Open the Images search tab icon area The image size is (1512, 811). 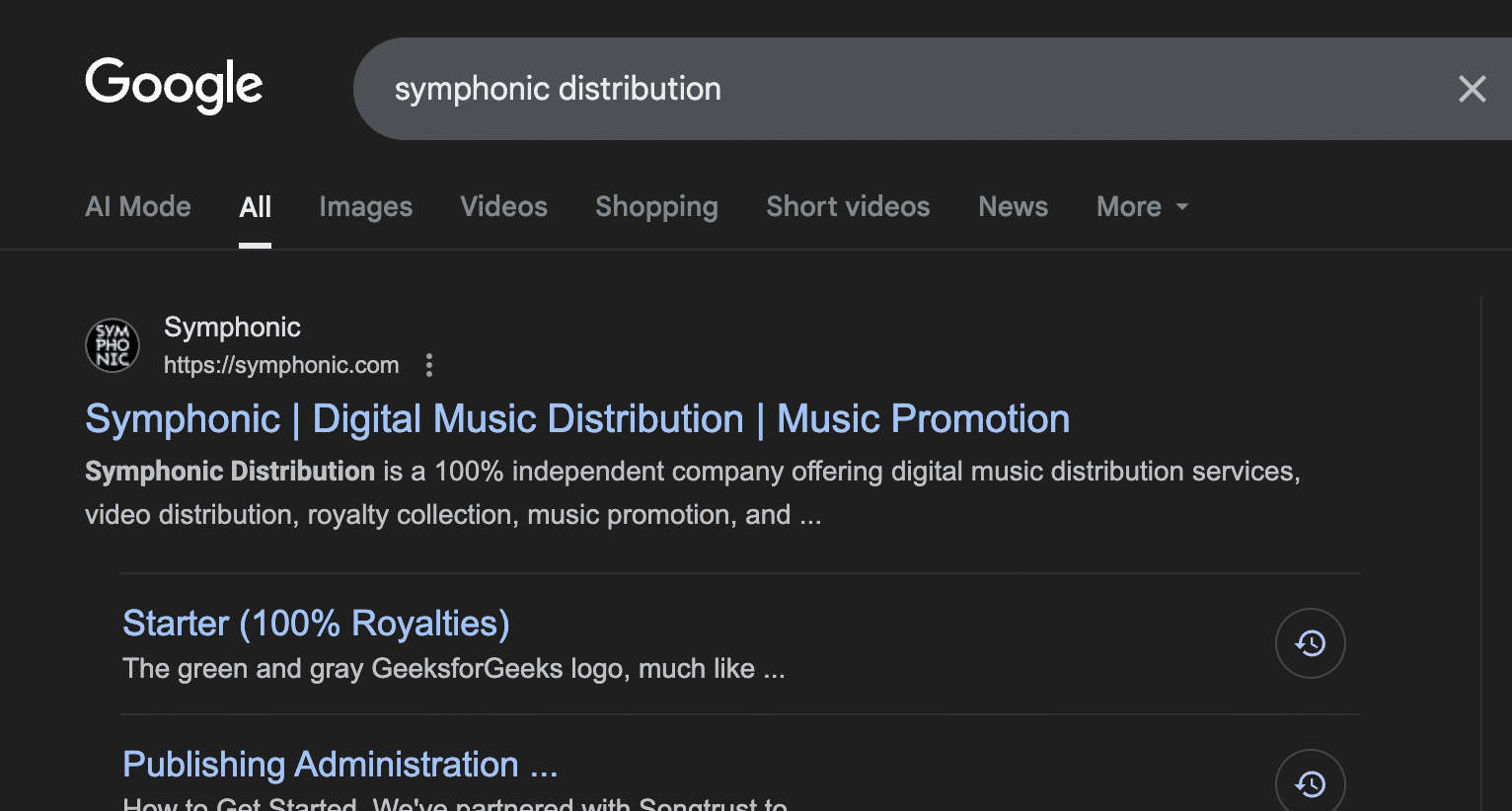tap(365, 206)
